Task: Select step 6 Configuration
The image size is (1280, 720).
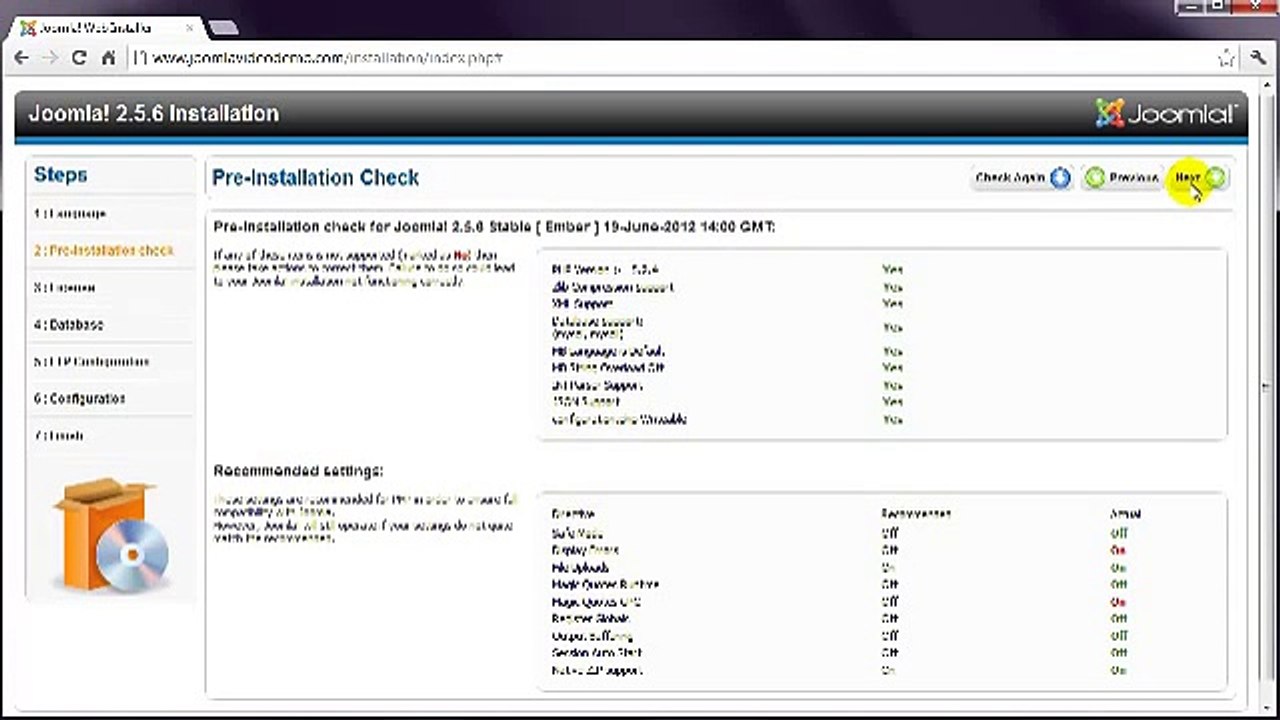Action: point(80,399)
